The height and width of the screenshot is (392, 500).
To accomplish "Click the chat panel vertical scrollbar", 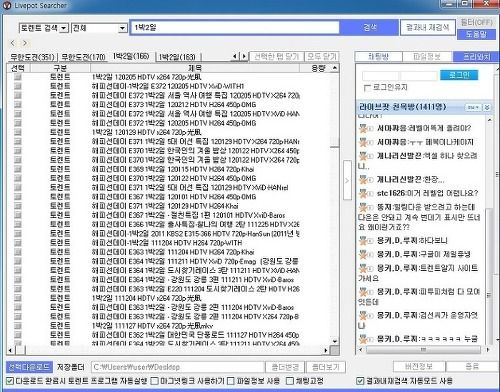I will pos(489,276).
